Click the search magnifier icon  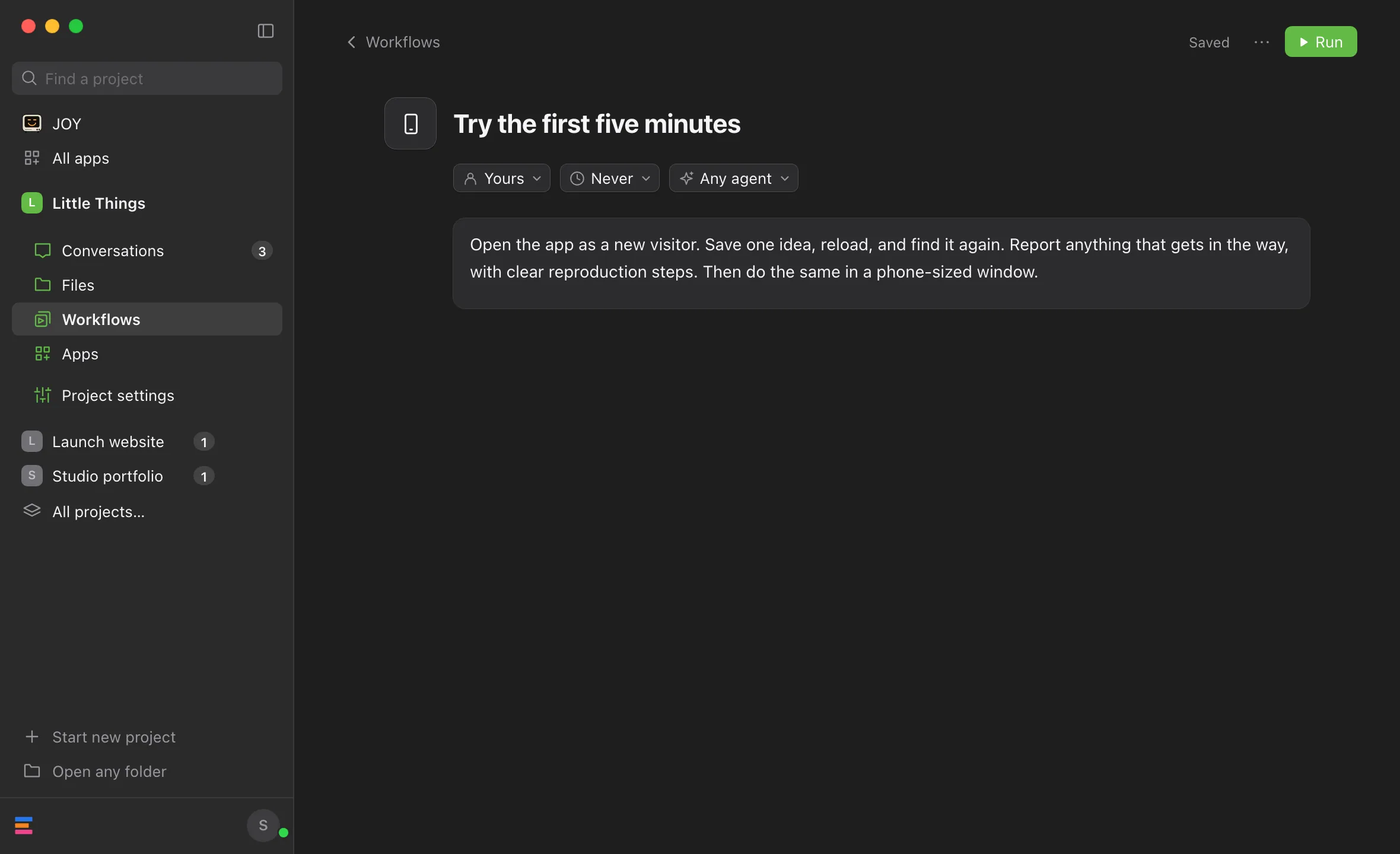(29, 78)
